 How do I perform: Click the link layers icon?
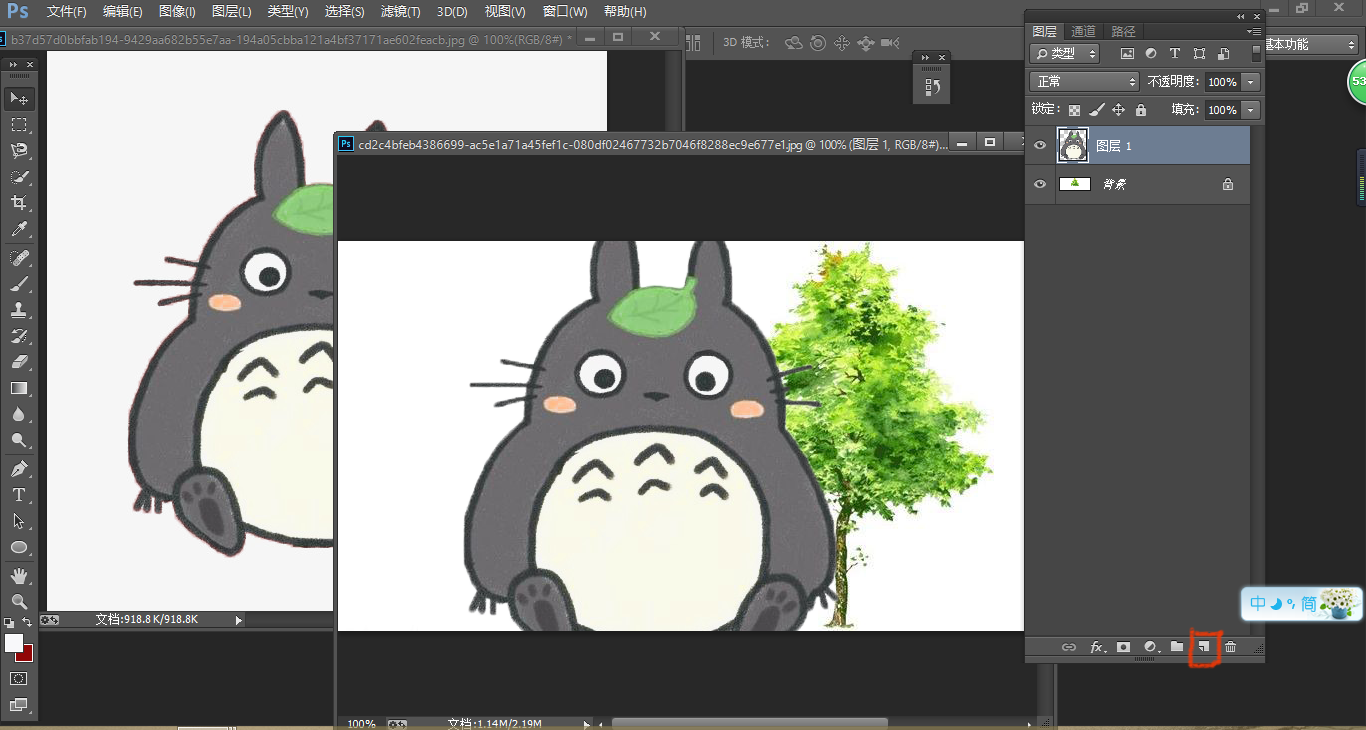point(1068,647)
